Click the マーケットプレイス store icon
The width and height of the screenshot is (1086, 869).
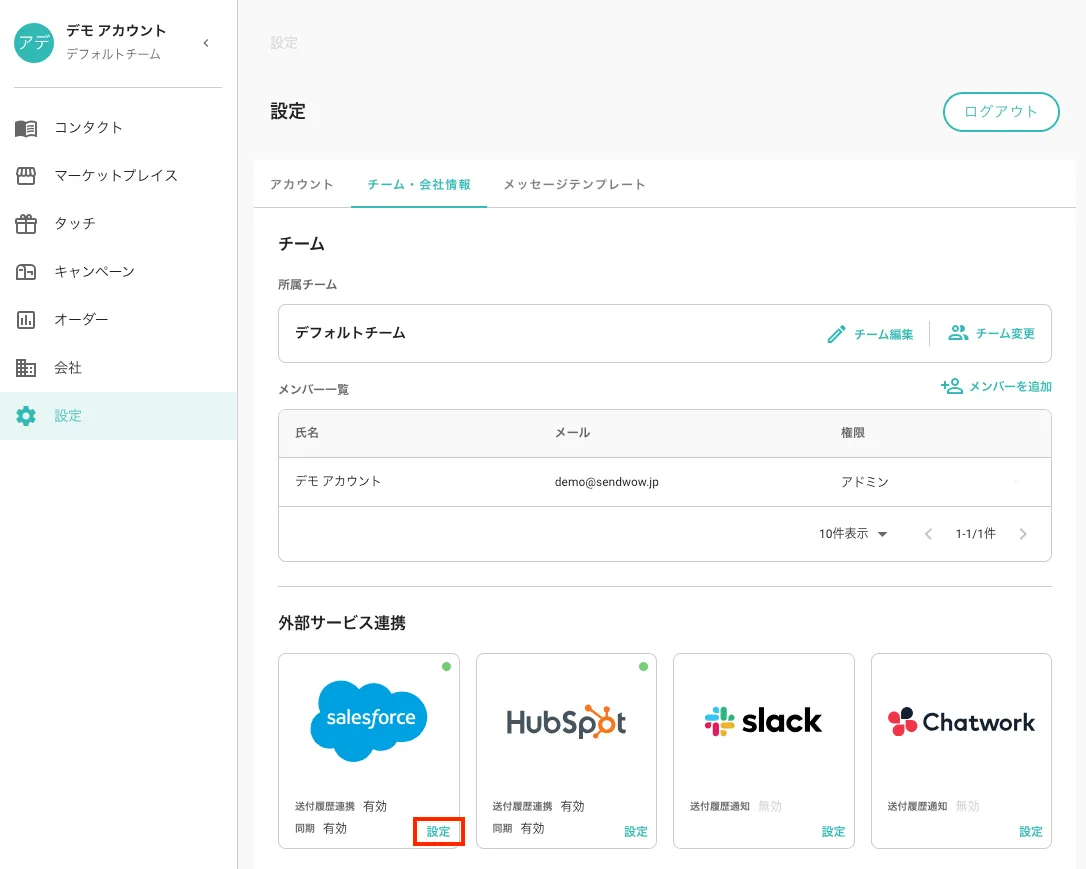pos(26,176)
